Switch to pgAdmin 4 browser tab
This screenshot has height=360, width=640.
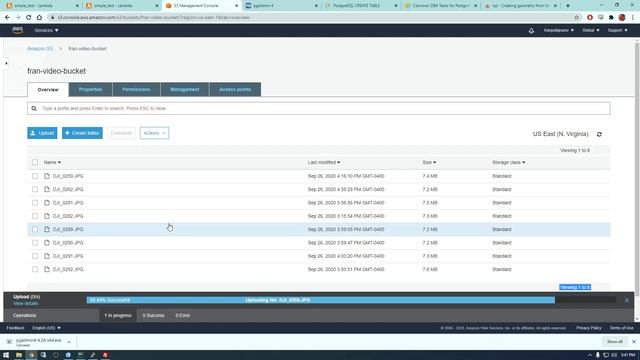click(281, 6)
